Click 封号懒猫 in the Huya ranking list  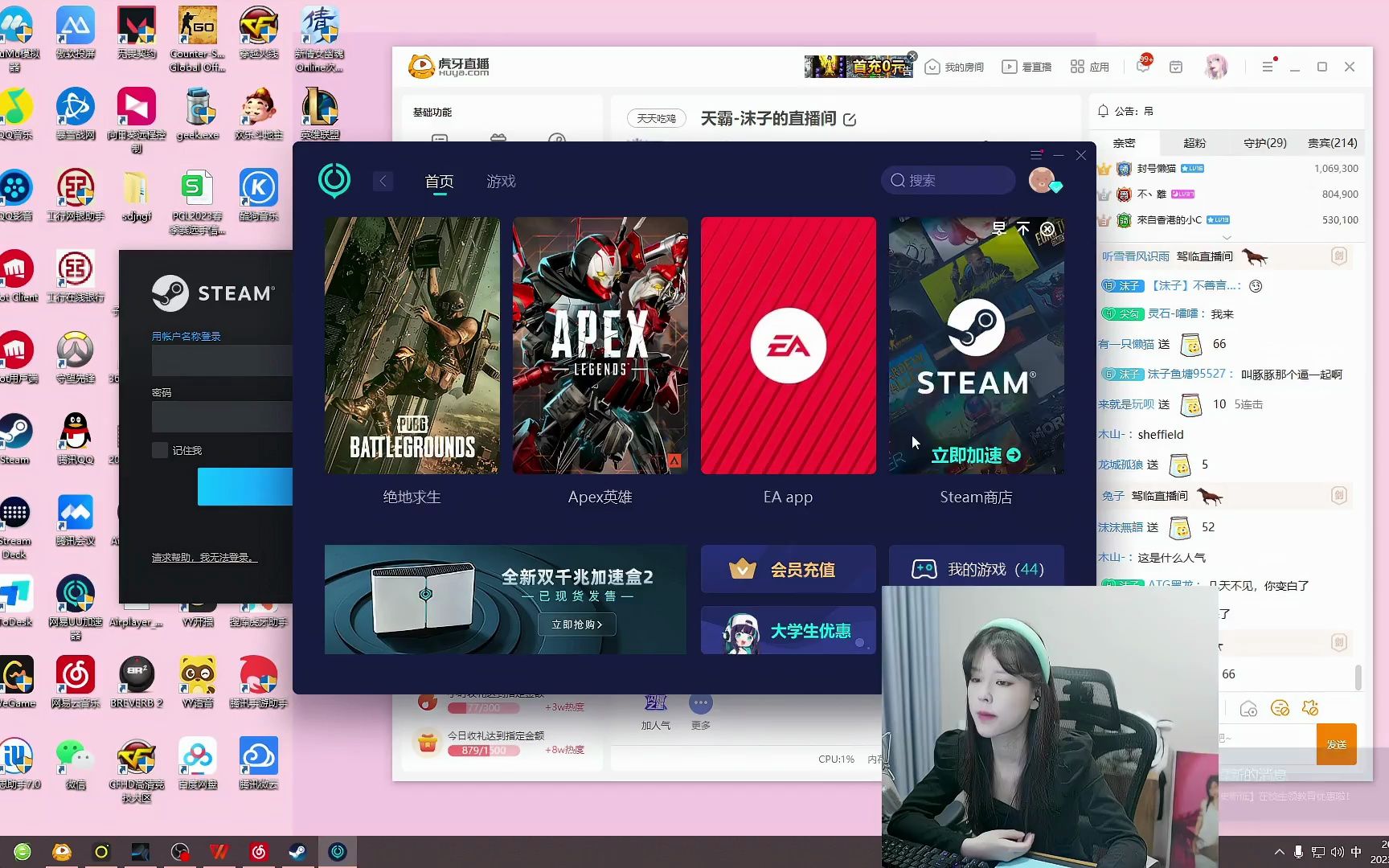(1156, 169)
